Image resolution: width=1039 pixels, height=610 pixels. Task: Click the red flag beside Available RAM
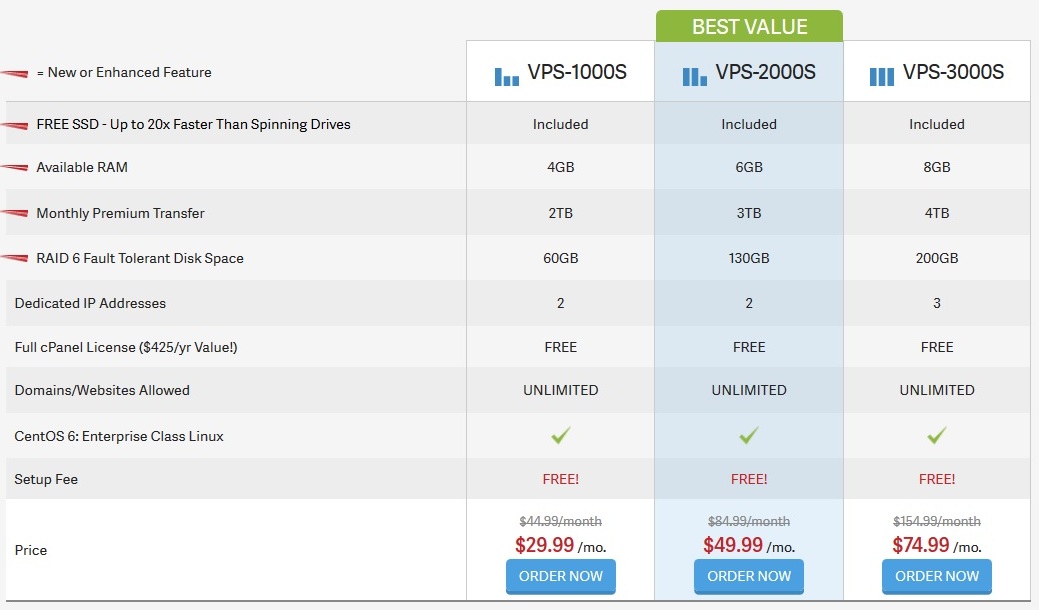pyautogui.click(x=14, y=167)
